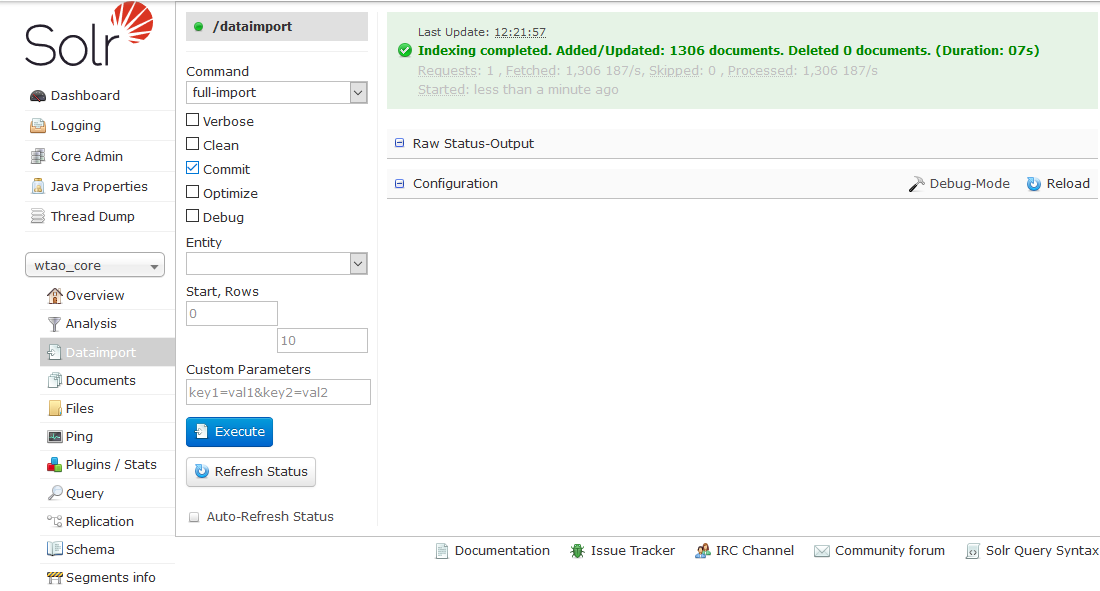The width and height of the screenshot is (1100, 591).
Task: Open Core Admin
Action: pyautogui.click(x=87, y=157)
